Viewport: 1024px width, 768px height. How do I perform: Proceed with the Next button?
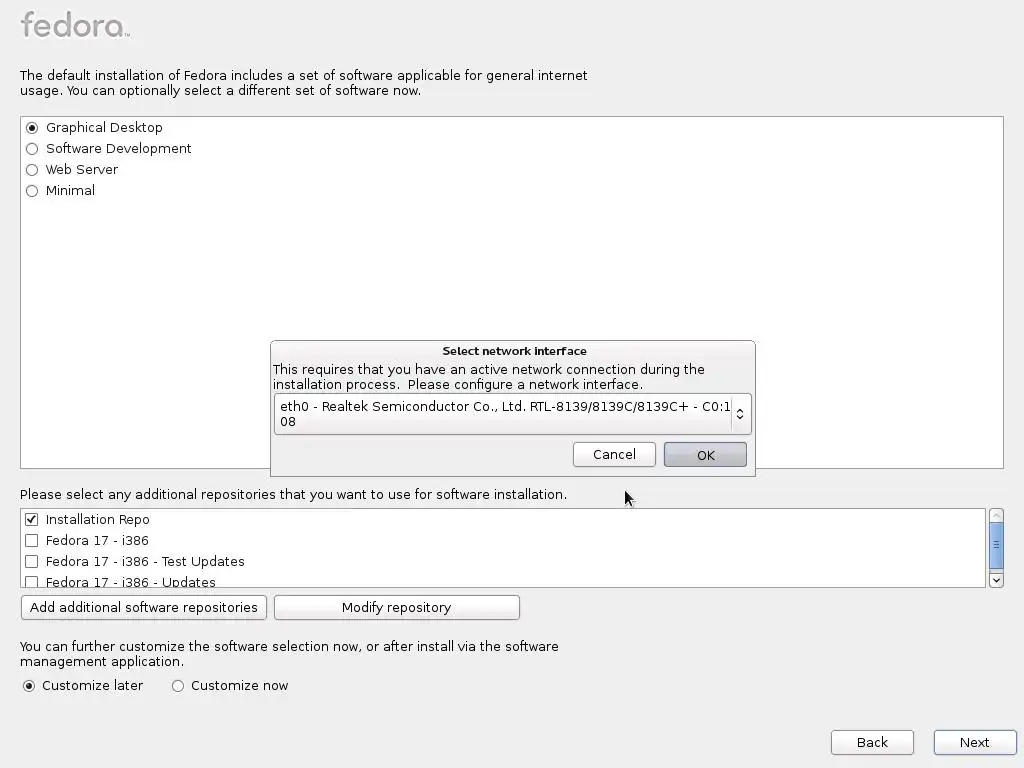coord(974,743)
